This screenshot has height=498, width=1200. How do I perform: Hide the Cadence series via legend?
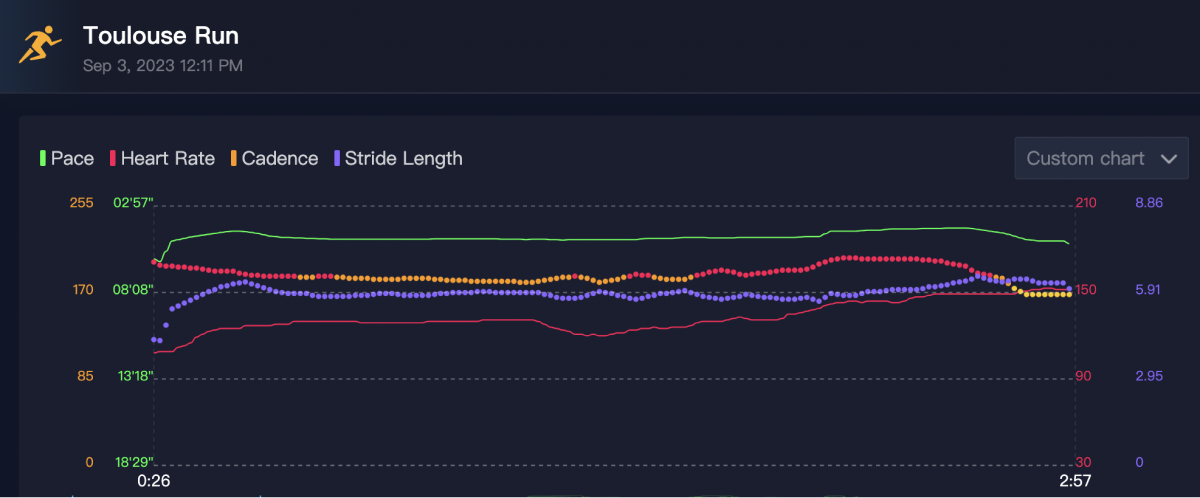tap(274, 158)
